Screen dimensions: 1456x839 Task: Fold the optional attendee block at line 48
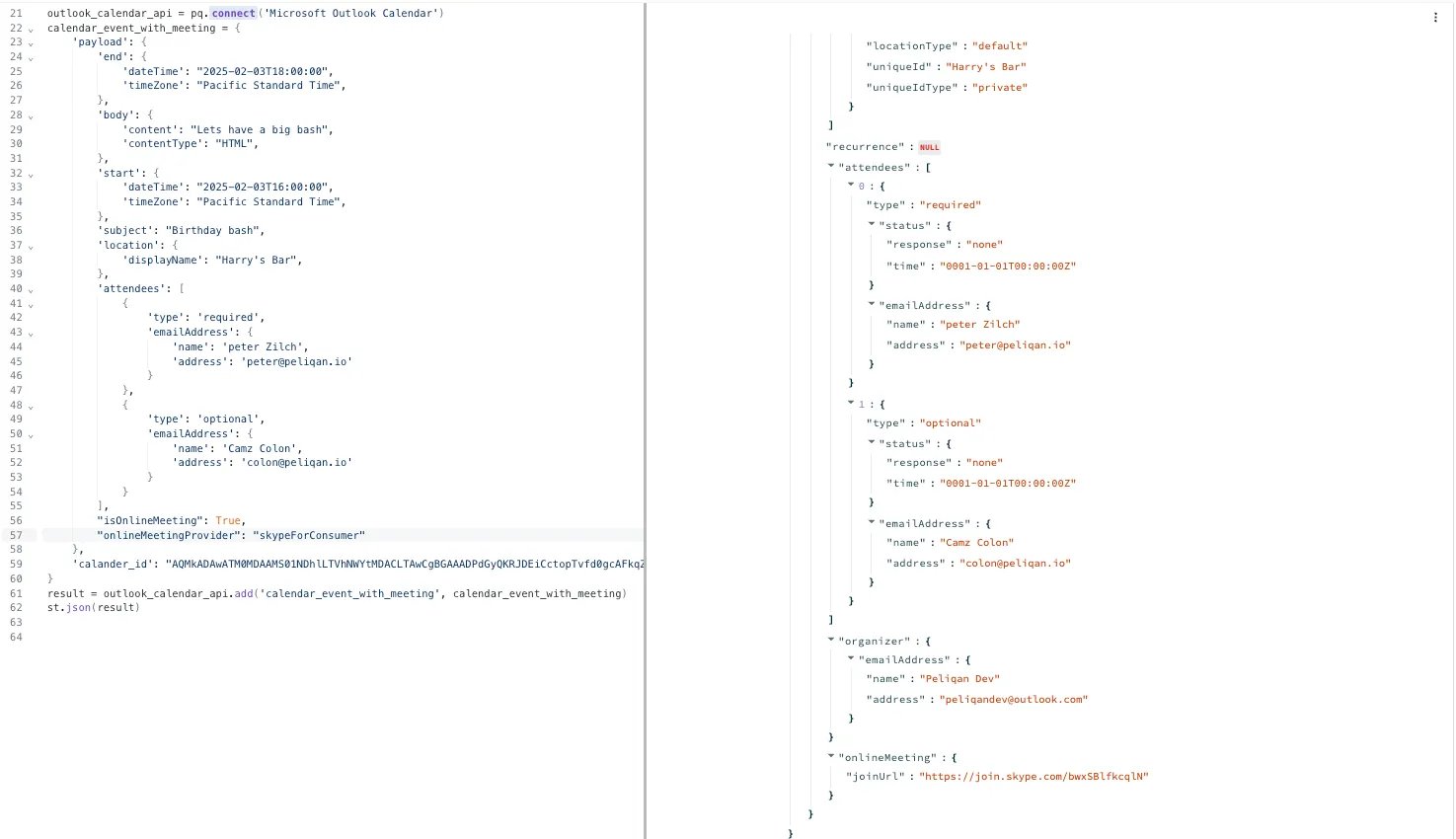tap(31, 406)
